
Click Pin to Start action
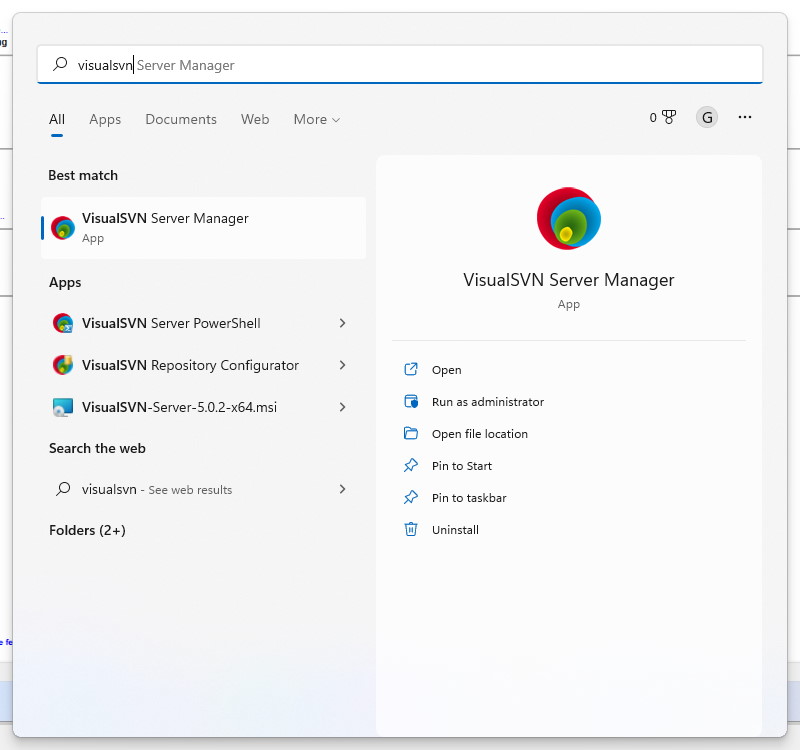pos(461,466)
